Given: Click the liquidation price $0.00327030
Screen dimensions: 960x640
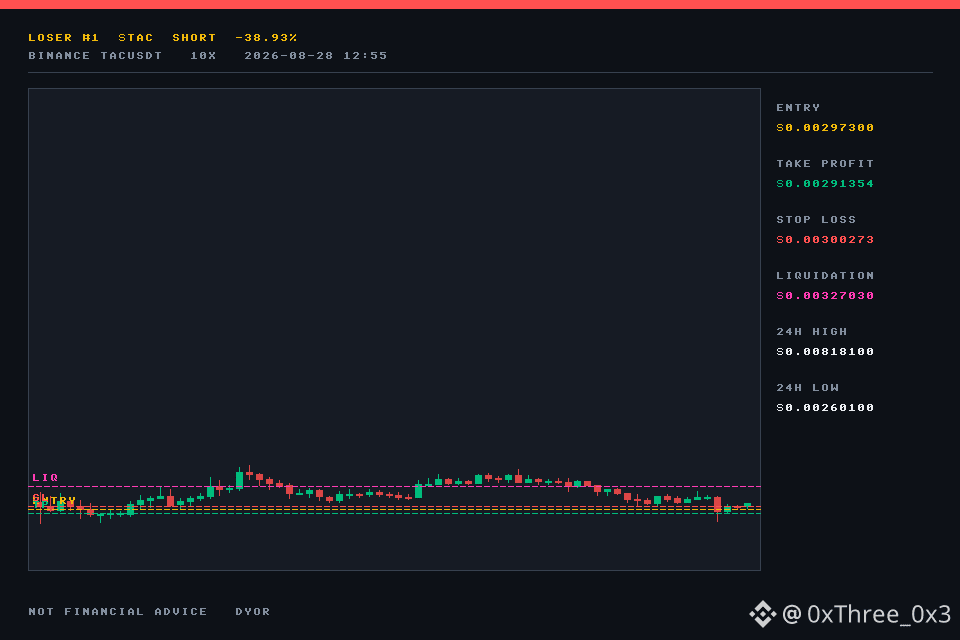Looking at the screenshot, I should tap(825, 295).
